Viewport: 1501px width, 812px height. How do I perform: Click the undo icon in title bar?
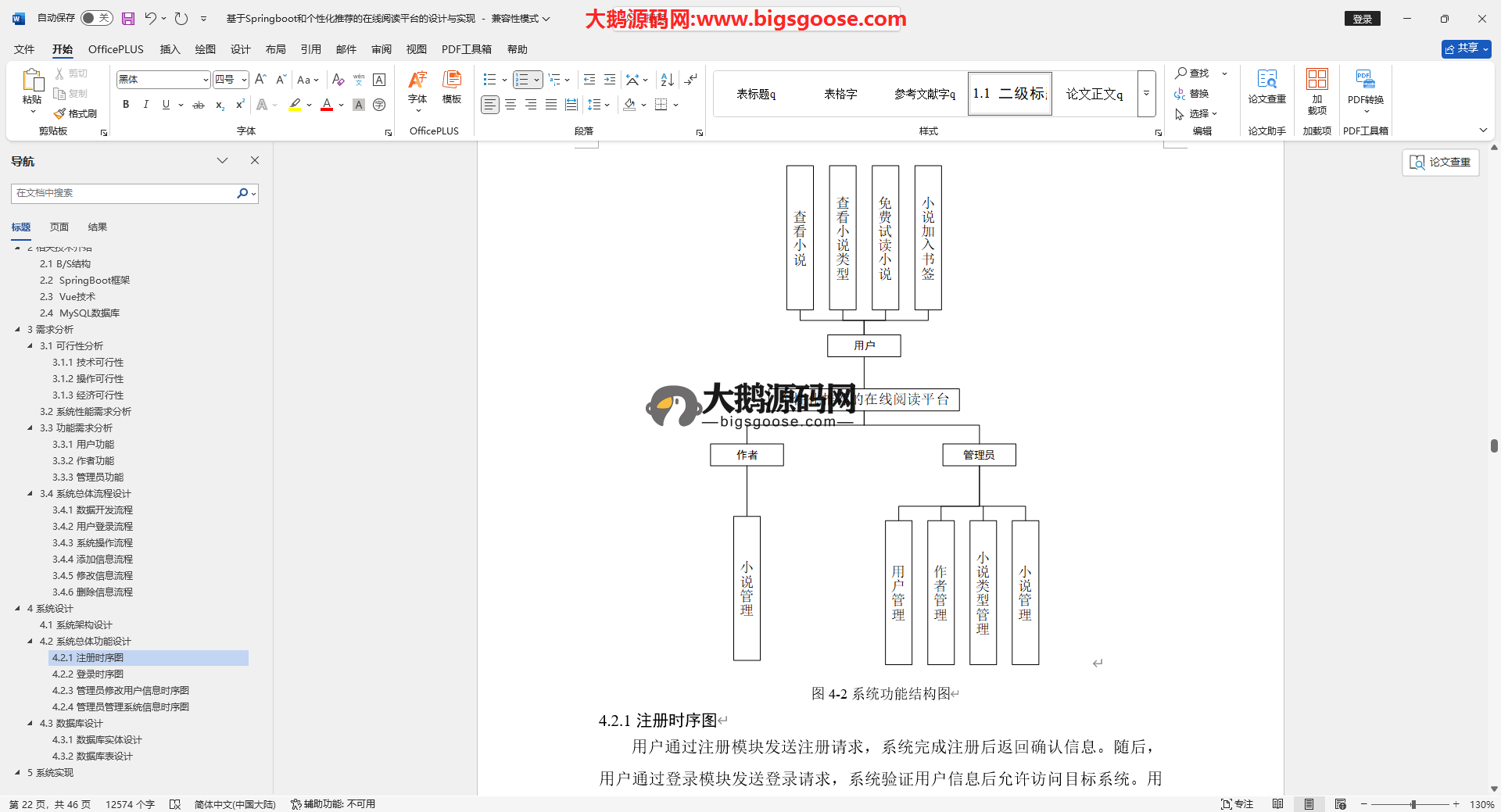coord(150,18)
